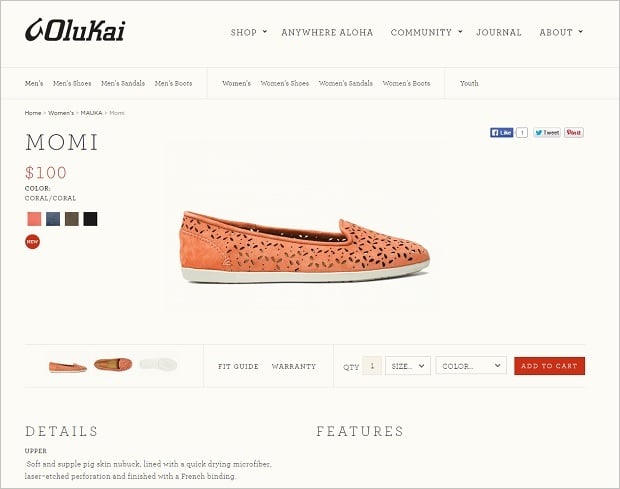Click the red NEW badge icon
Image resolution: width=620 pixels, height=489 pixels.
click(x=33, y=241)
